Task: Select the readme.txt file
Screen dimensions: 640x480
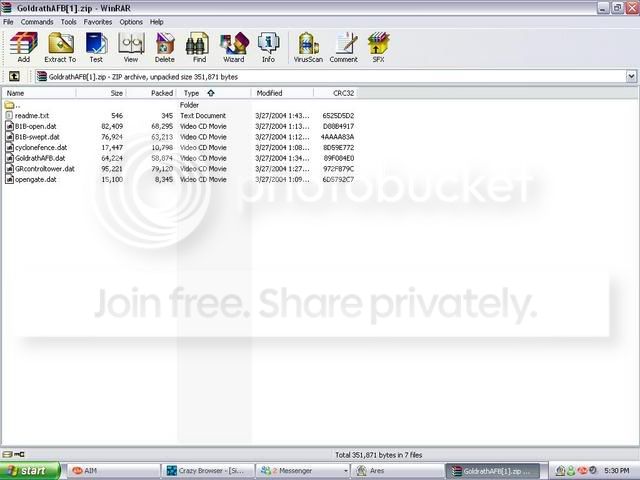Action: tap(32, 116)
